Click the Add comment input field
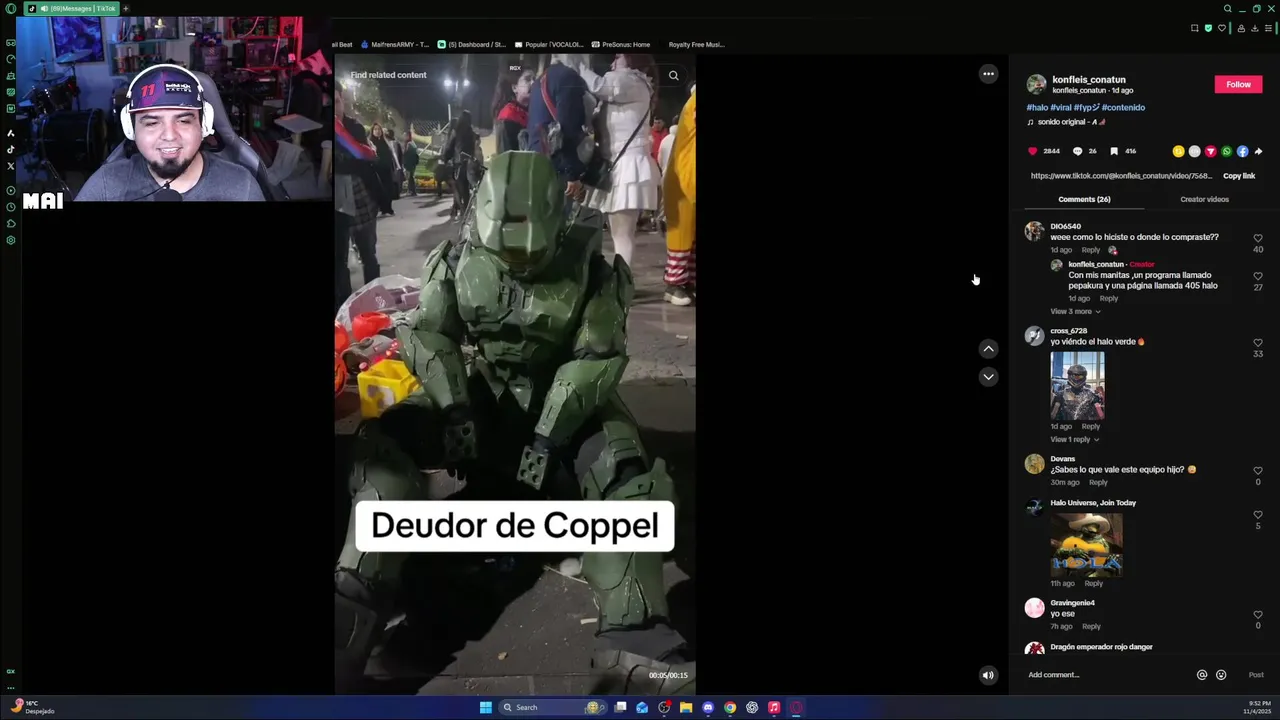 click(x=1108, y=675)
